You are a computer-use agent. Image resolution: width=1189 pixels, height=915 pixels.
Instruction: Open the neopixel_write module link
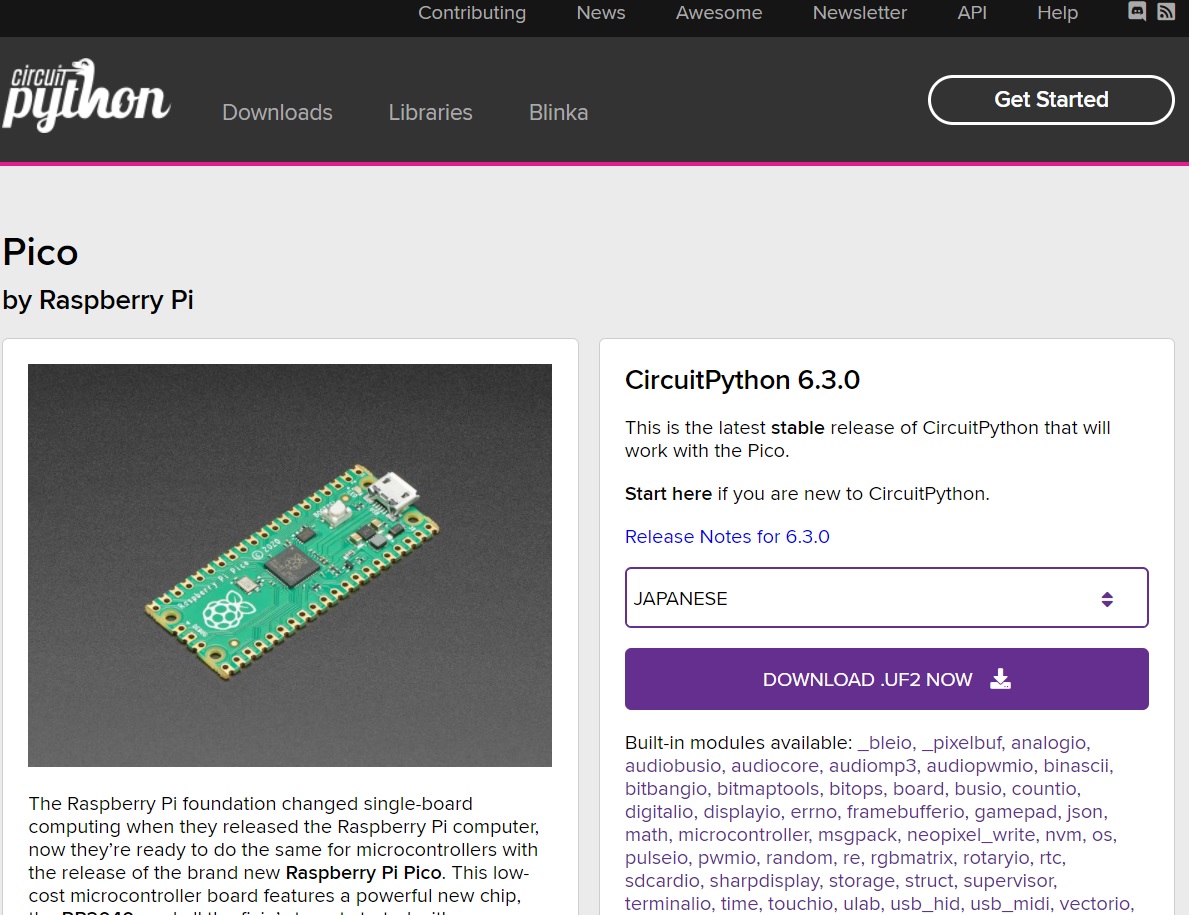pos(971,835)
